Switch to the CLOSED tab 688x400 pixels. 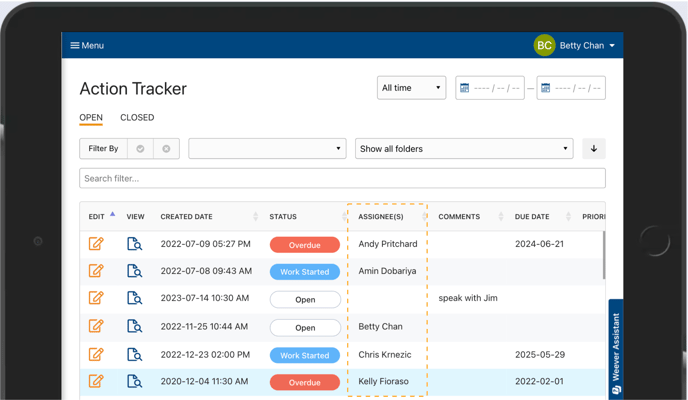[x=137, y=117]
